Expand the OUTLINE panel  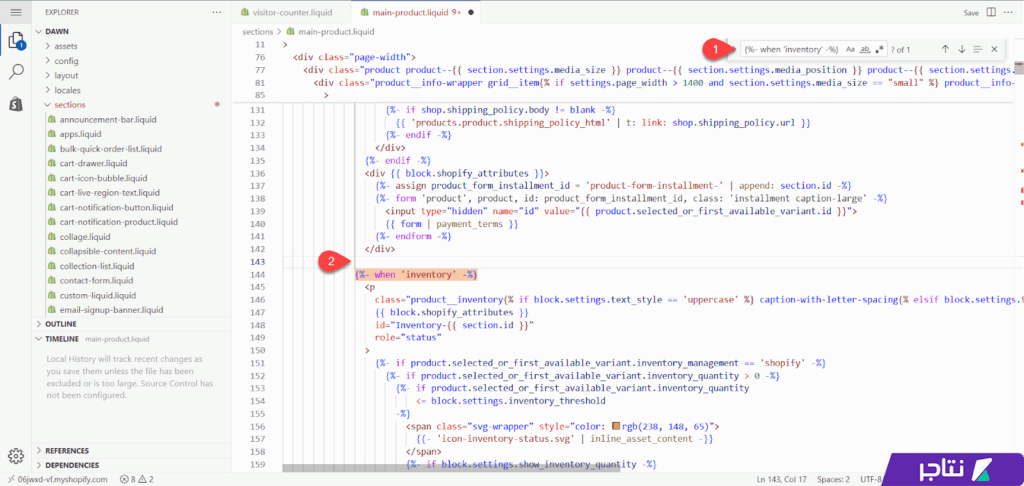62,324
